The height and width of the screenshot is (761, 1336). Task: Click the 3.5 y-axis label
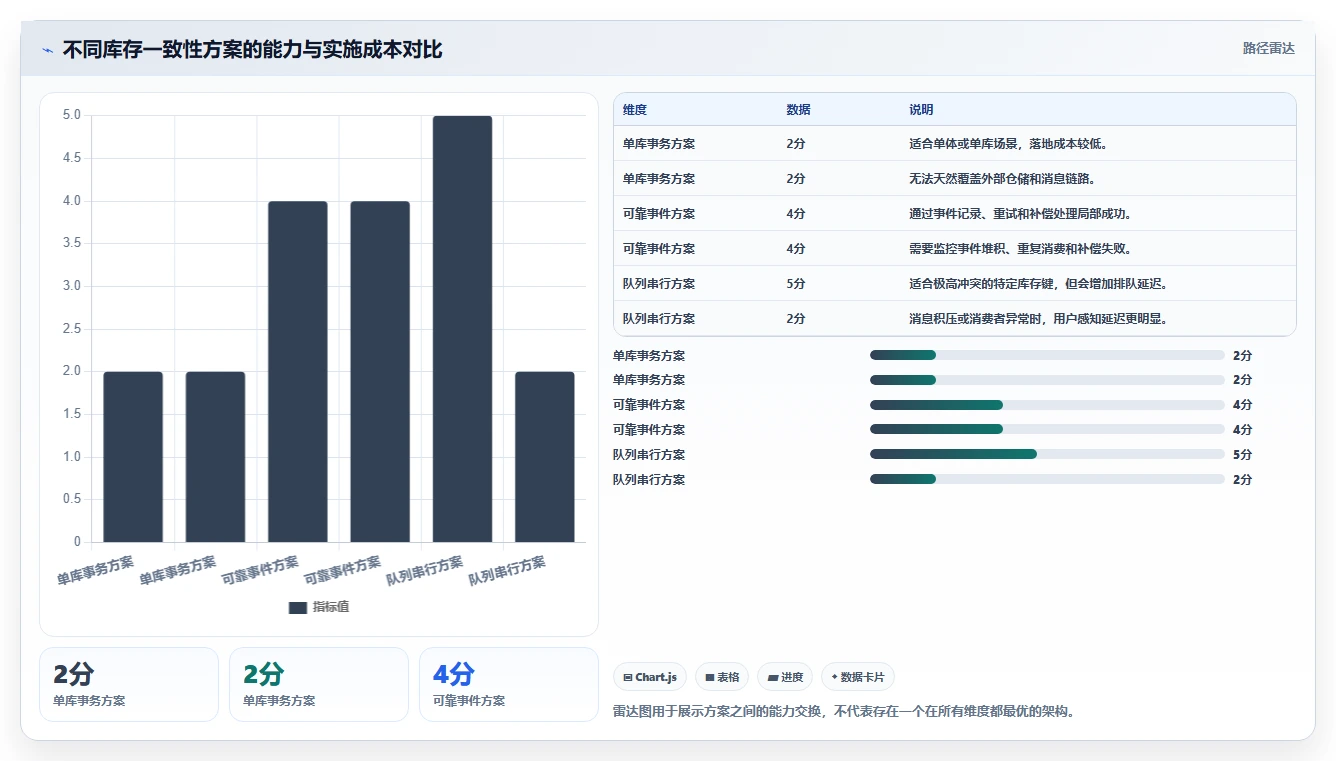[x=71, y=243]
